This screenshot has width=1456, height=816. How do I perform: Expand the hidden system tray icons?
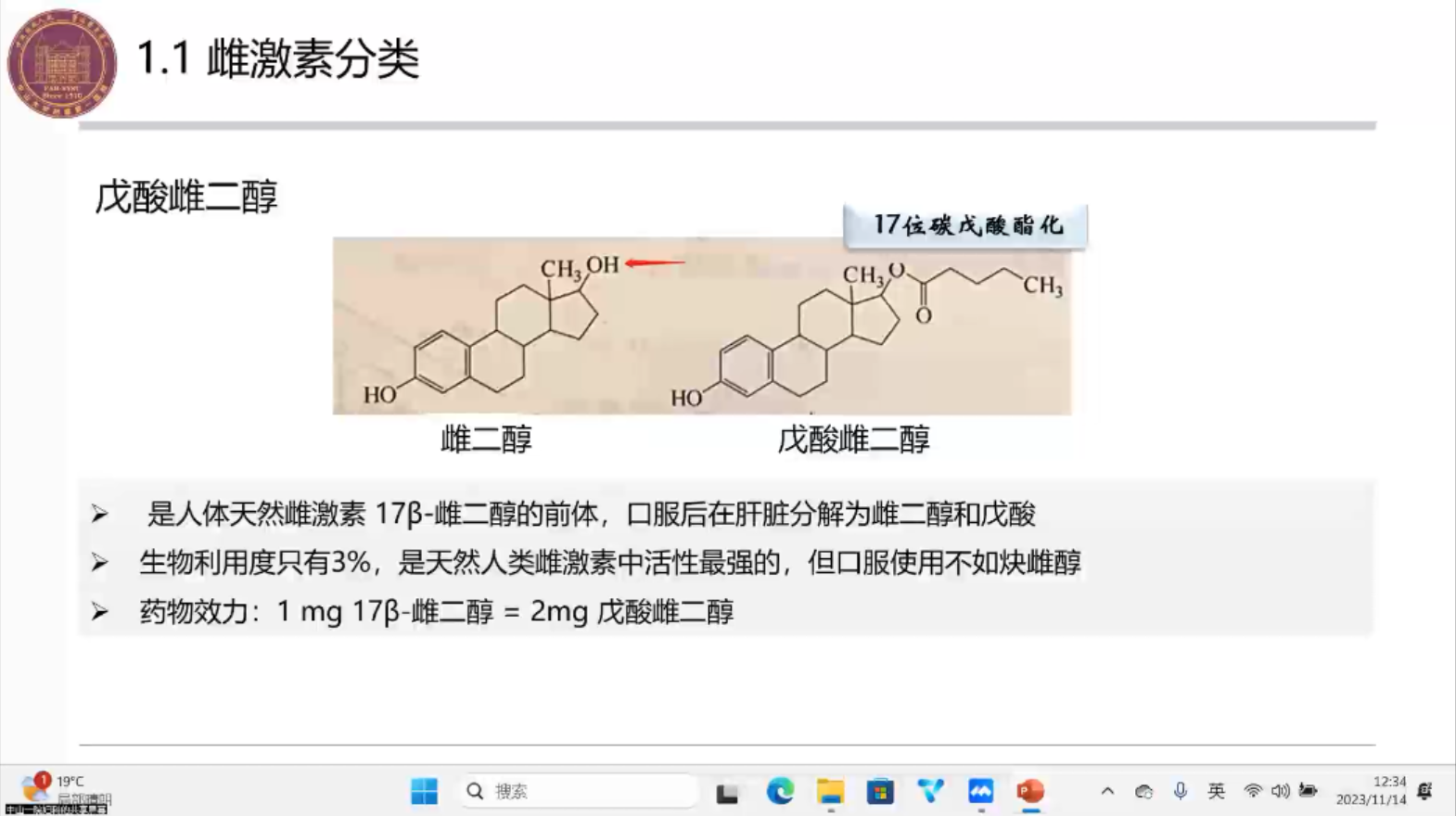point(1107,791)
